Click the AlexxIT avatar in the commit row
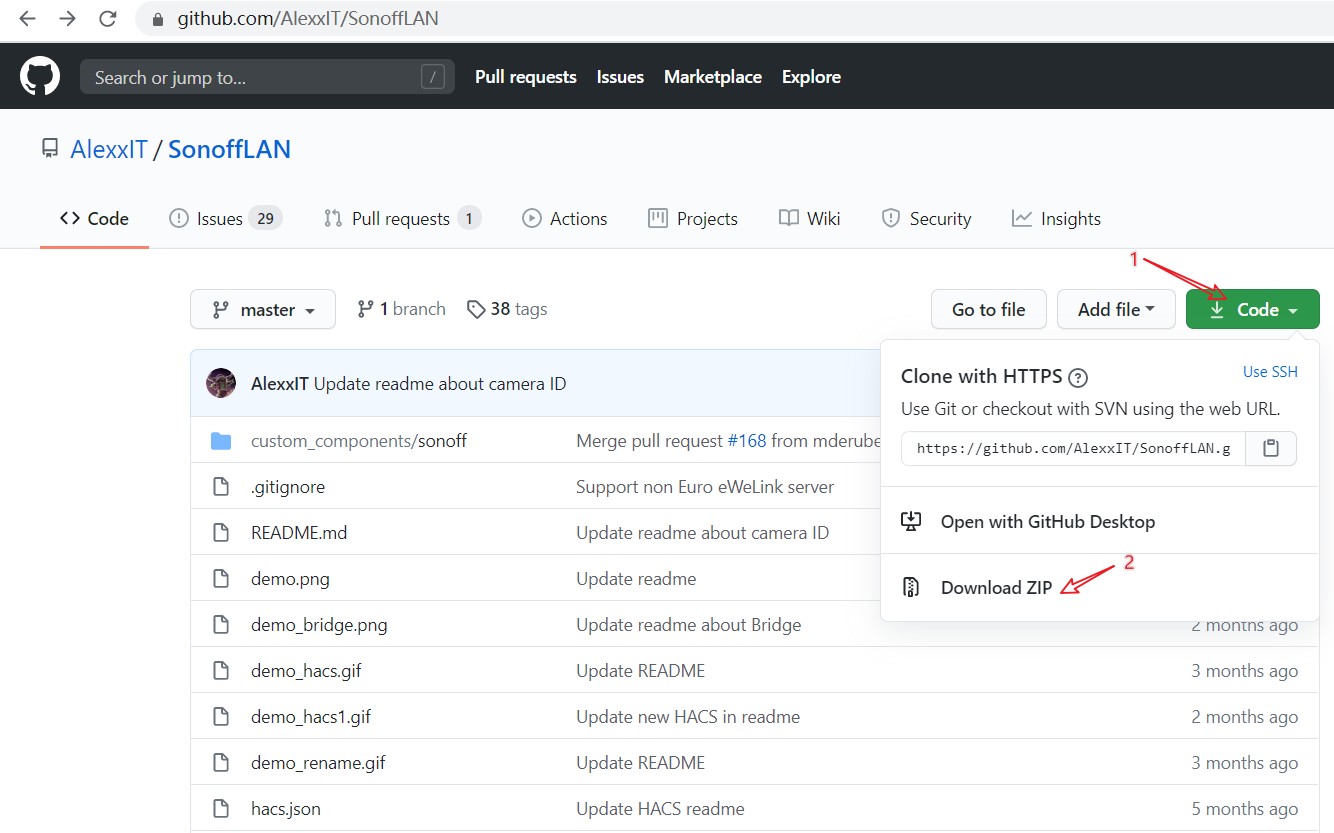1334x833 pixels. tap(221, 384)
